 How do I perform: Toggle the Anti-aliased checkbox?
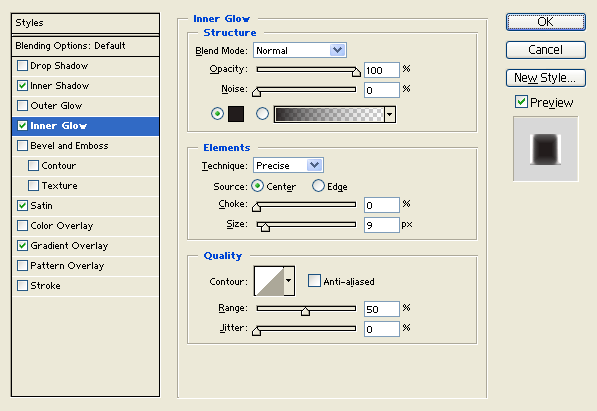[314, 281]
